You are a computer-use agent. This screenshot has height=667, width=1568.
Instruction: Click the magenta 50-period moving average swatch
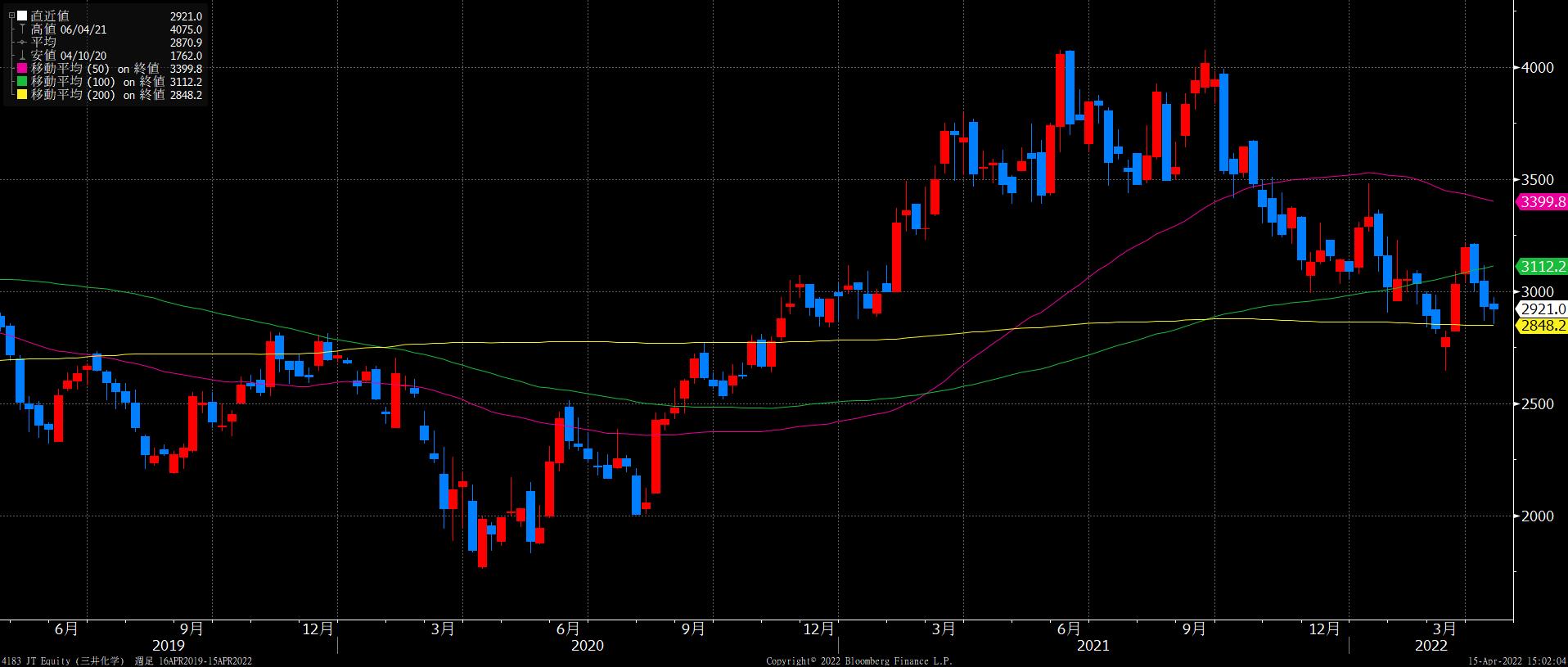click(22, 69)
